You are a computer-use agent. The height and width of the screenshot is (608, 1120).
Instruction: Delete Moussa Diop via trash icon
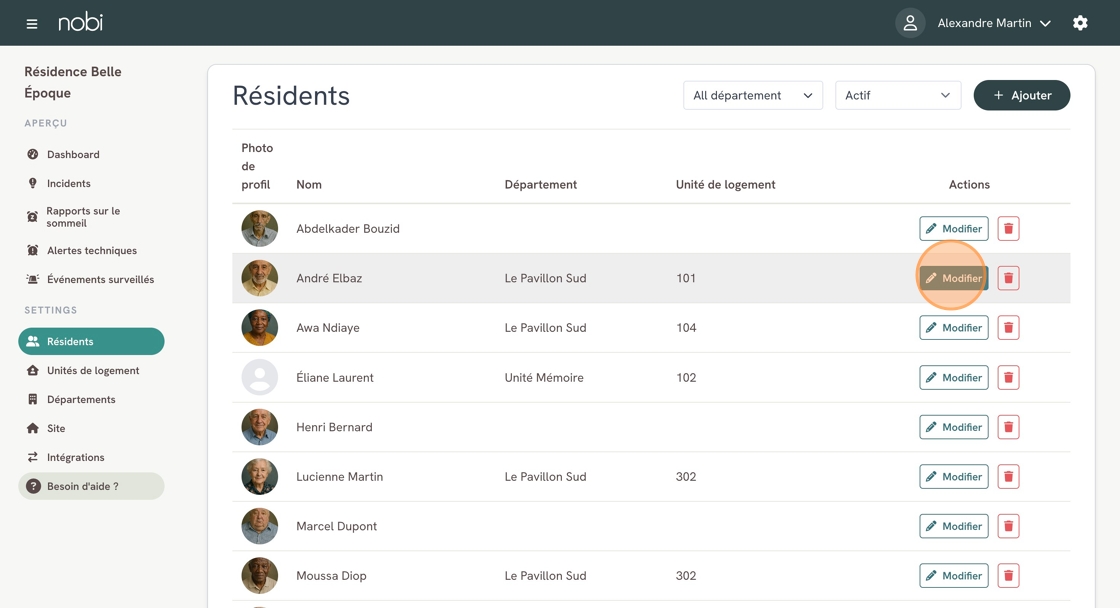pos(1008,576)
